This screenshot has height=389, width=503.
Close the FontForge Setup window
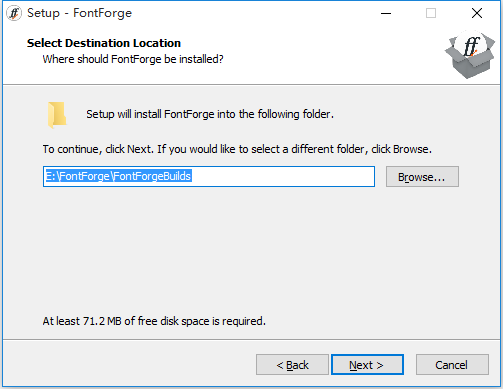[477, 13]
